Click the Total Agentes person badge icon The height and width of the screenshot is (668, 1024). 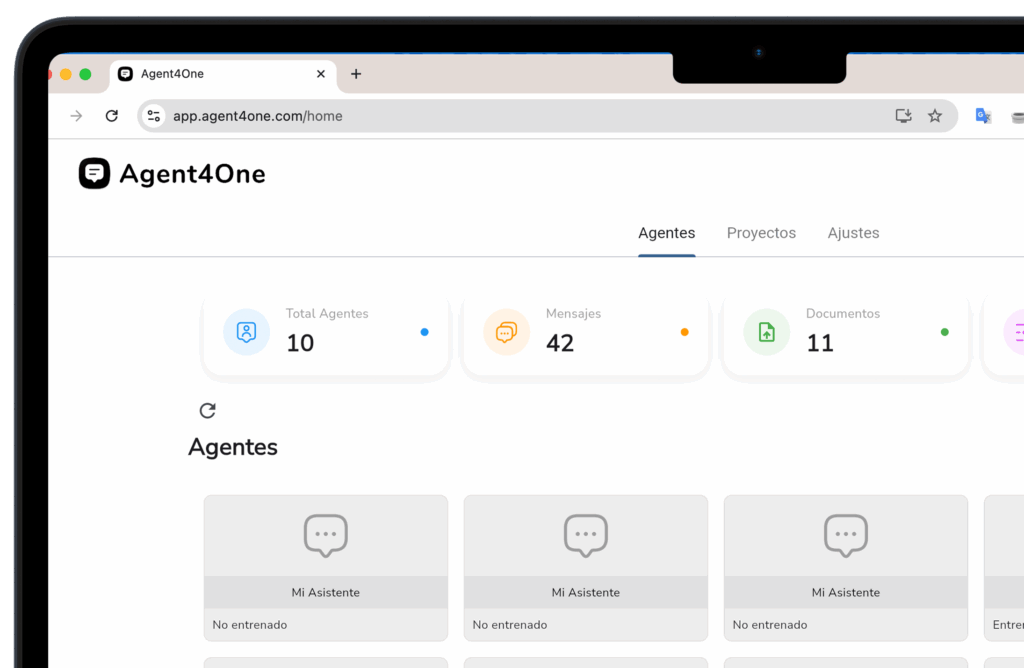click(246, 332)
